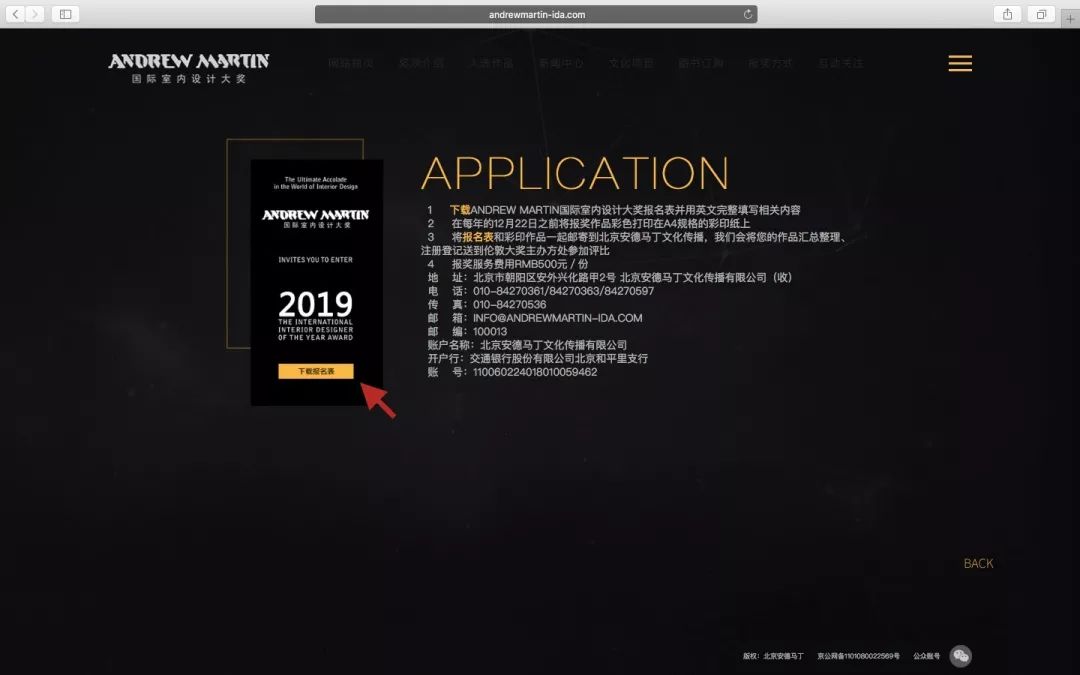This screenshot has width=1080, height=675.
Task: Click the 京公网备 registration number in footer
Action: coord(858,656)
